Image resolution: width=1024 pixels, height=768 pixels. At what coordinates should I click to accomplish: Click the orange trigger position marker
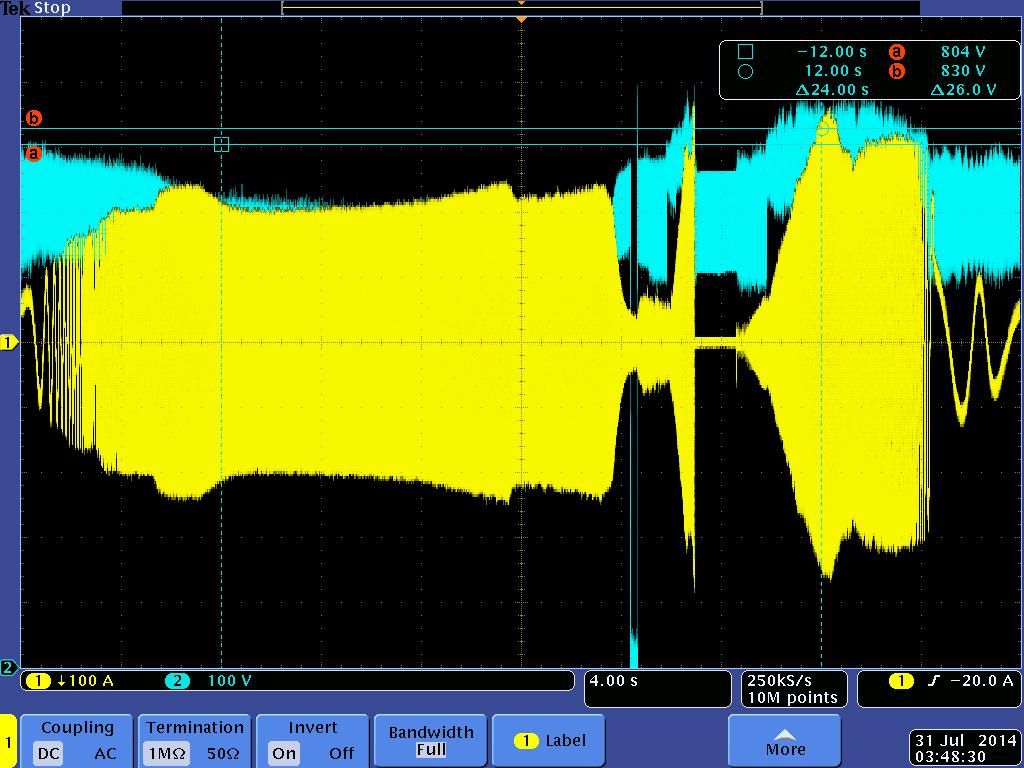(521, 20)
